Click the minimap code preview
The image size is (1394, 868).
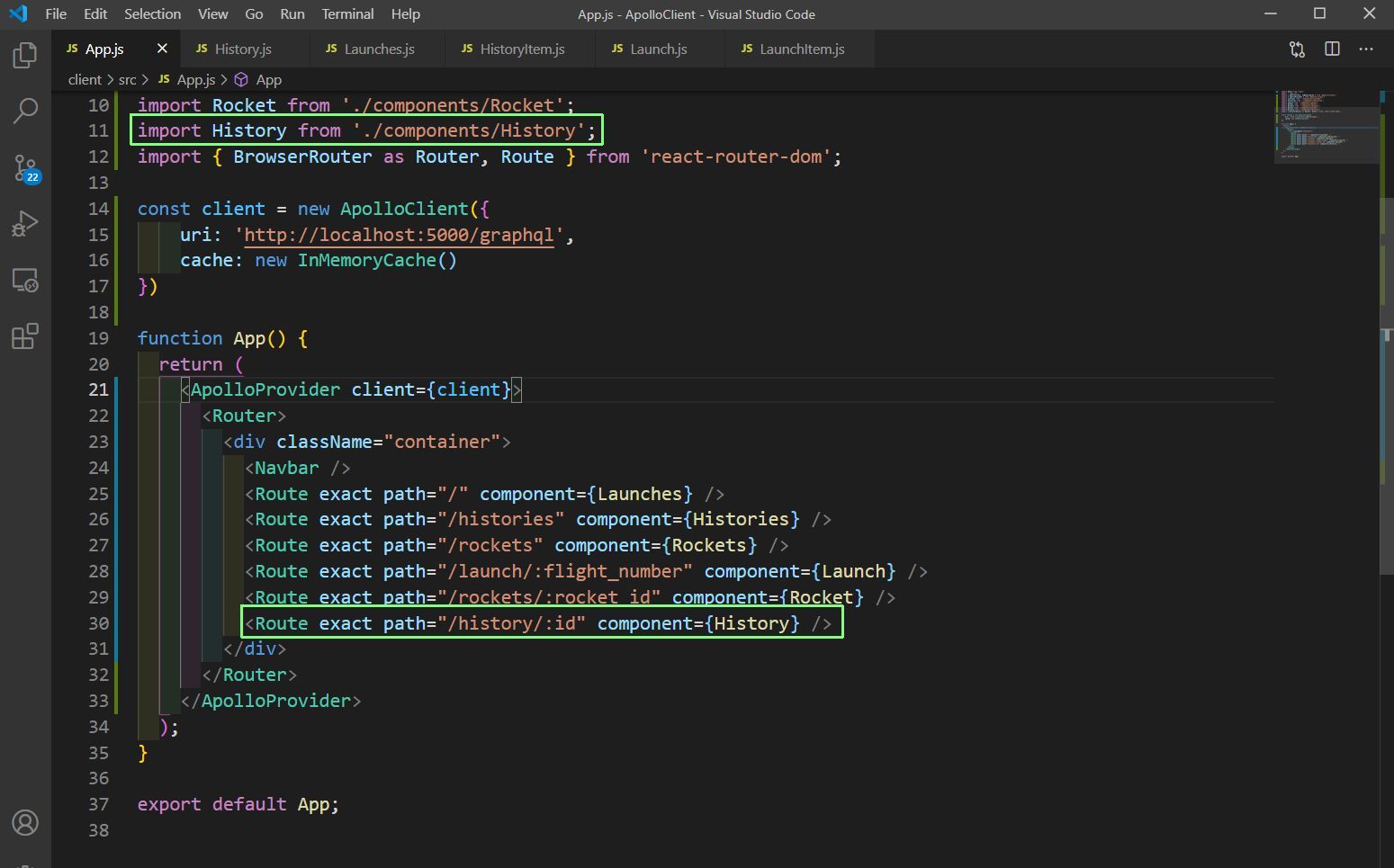pos(1326,126)
